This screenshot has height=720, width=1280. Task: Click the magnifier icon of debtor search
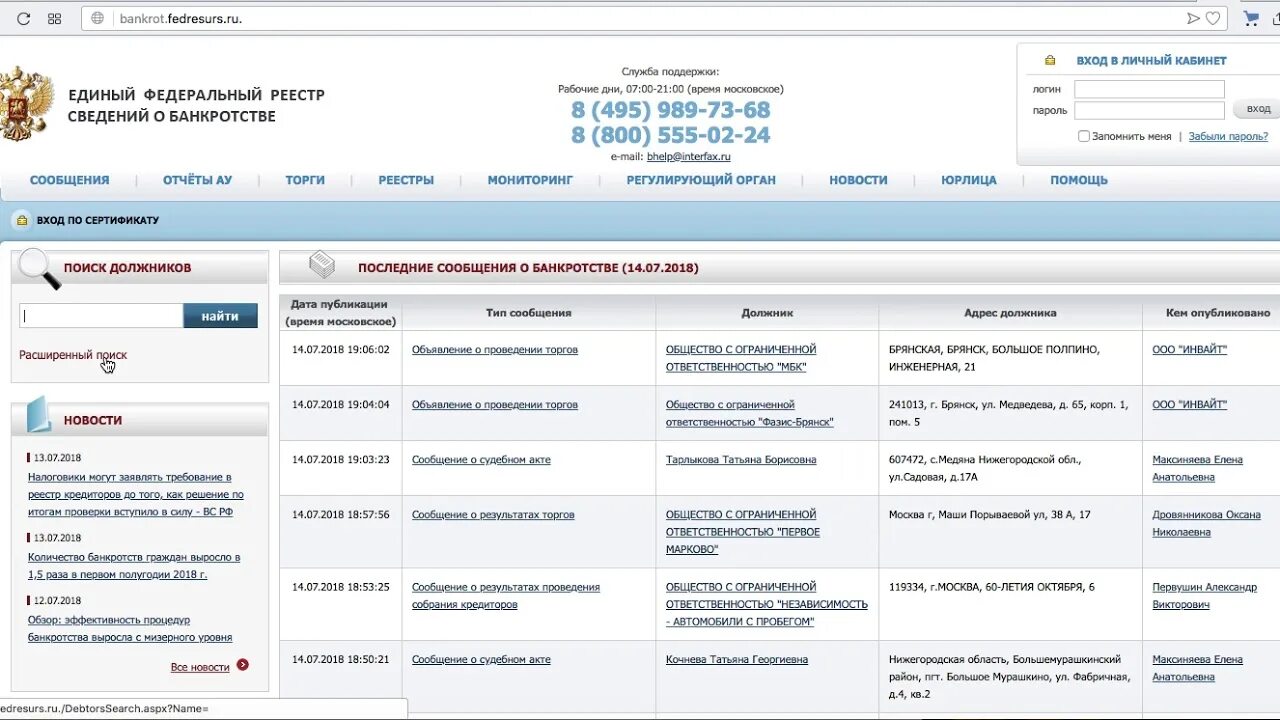(x=40, y=268)
